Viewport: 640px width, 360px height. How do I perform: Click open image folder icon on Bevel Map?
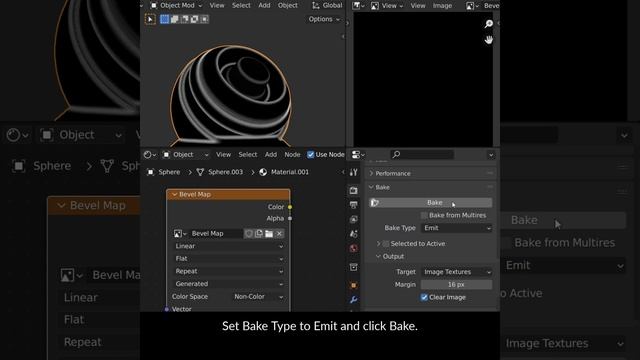[x=269, y=233]
